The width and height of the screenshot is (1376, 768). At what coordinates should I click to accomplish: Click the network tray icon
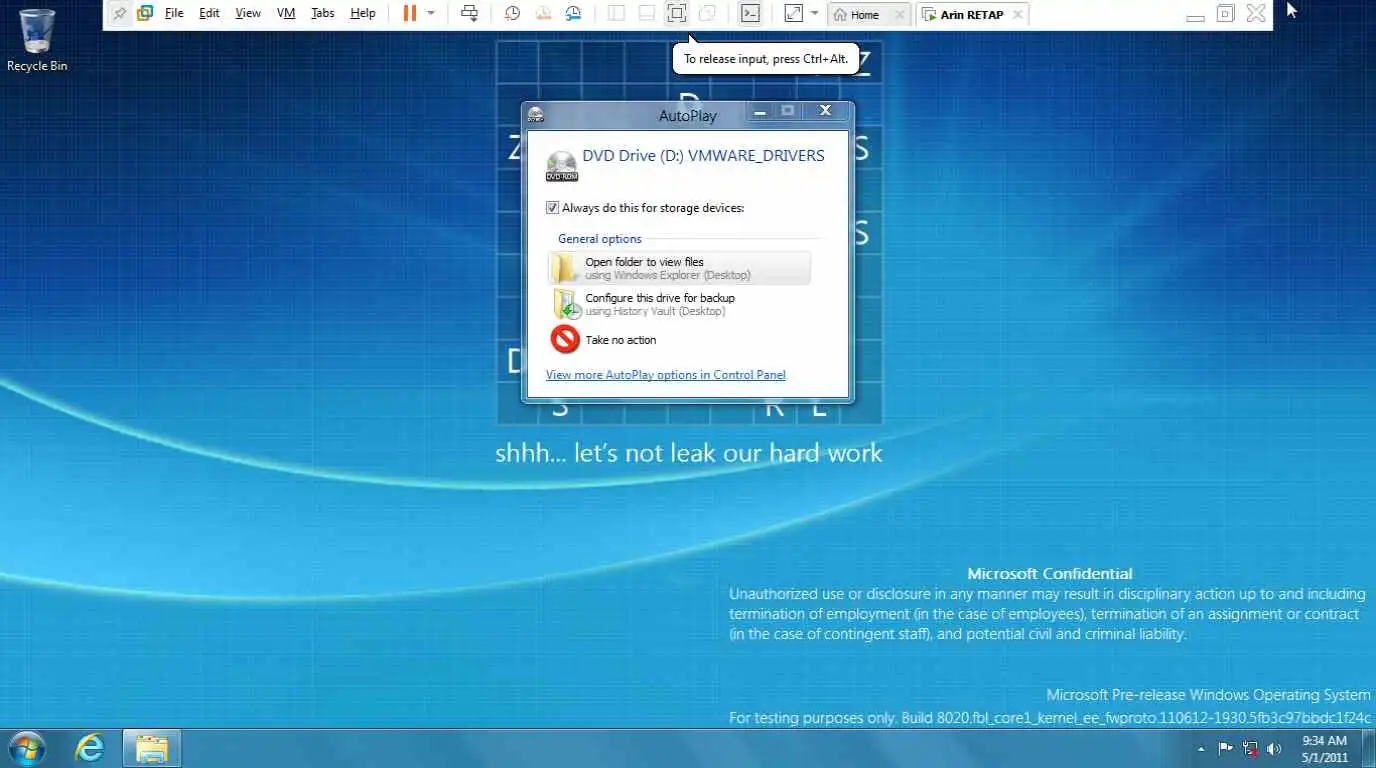pos(1250,748)
